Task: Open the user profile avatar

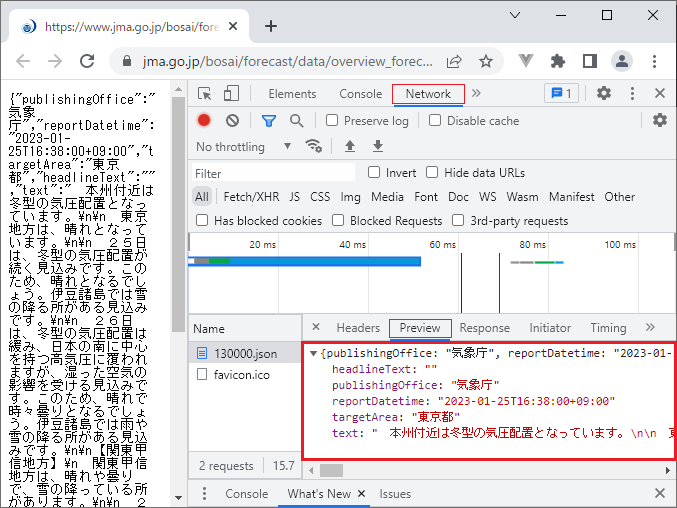Action: point(622,61)
